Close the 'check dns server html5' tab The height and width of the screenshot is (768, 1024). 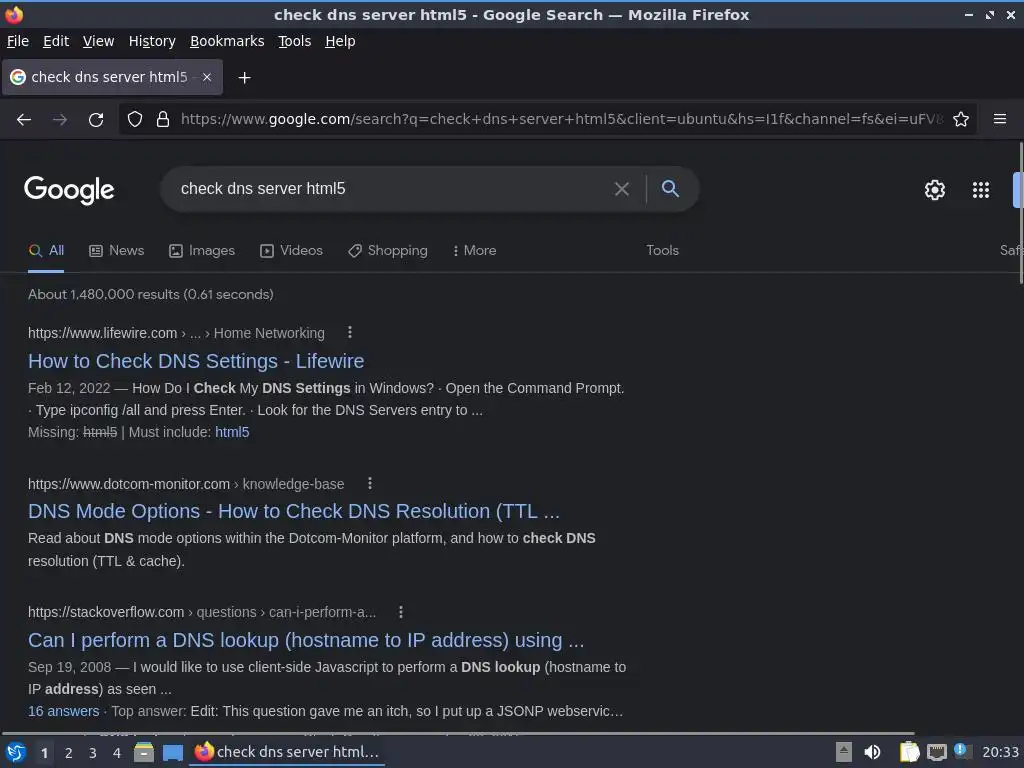coord(207,77)
